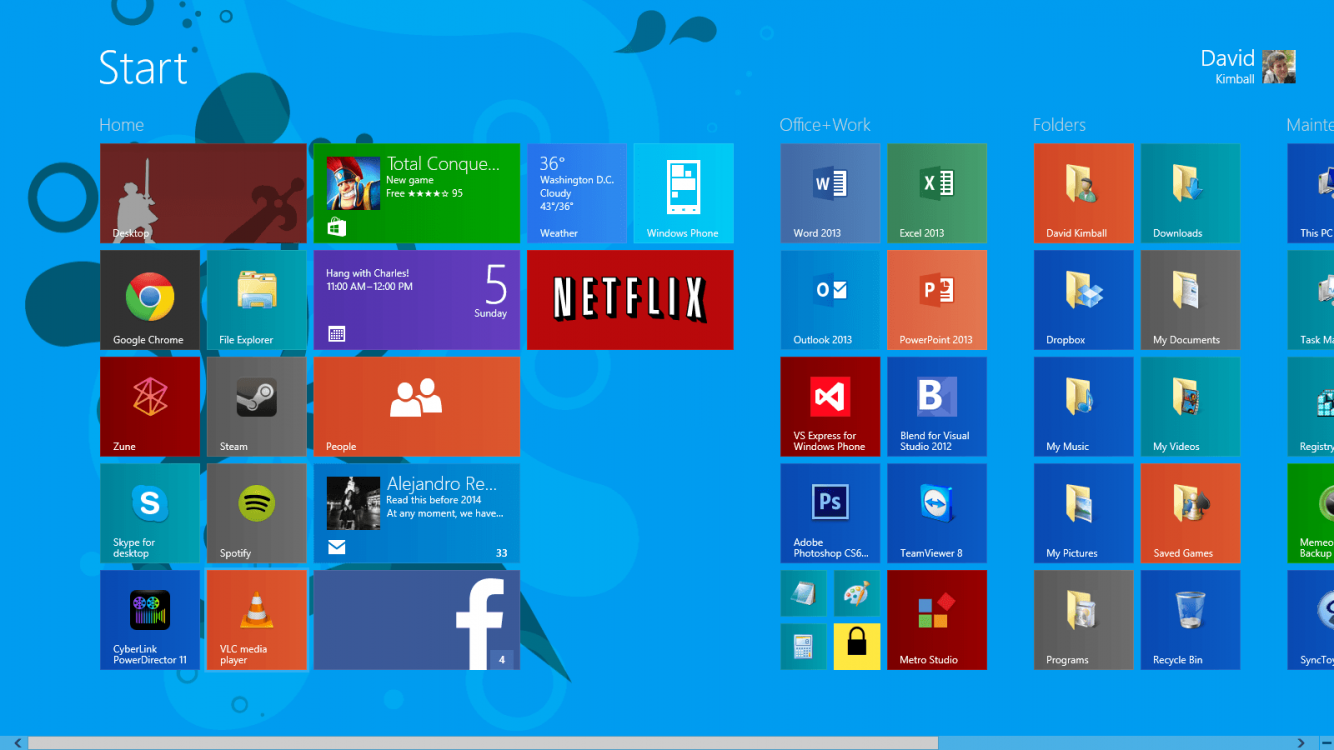Open the Zune tile
Screen dimensions: 1334x750
point(150,407)
